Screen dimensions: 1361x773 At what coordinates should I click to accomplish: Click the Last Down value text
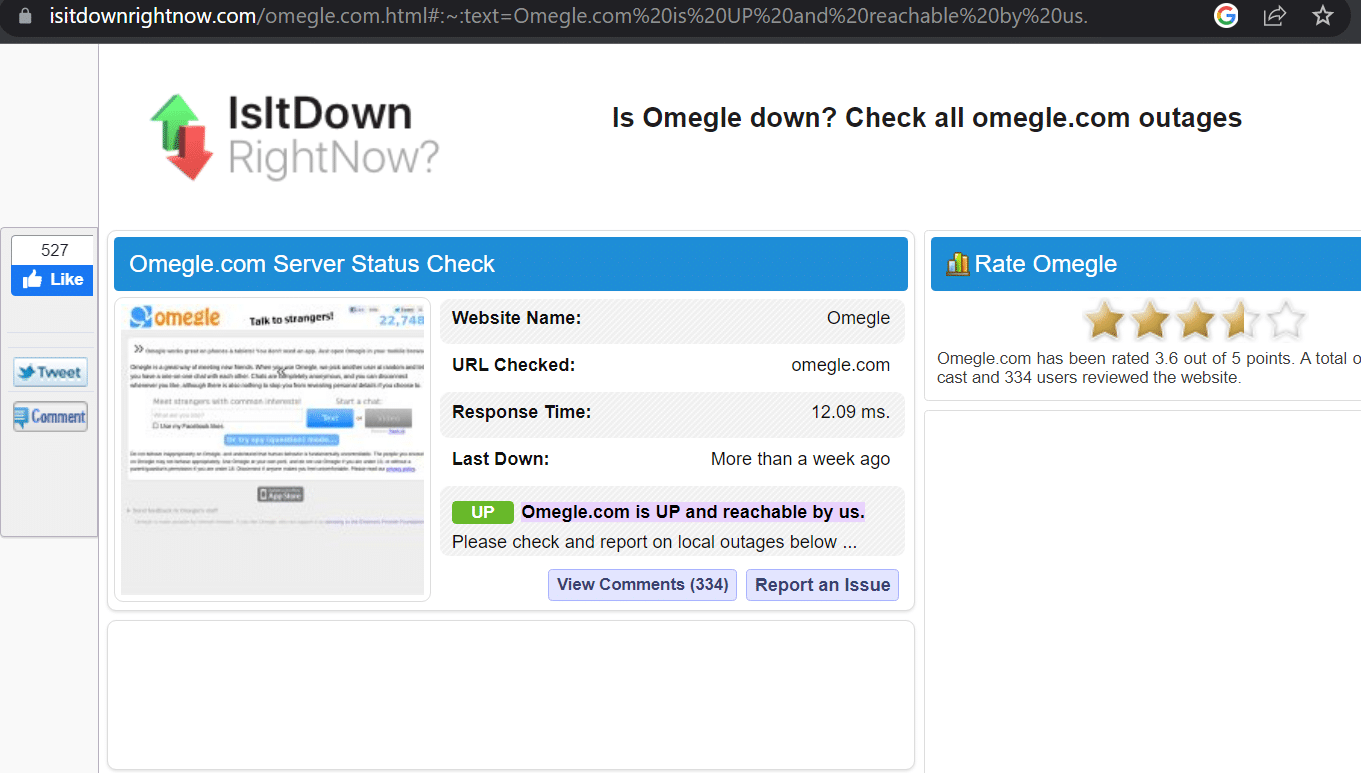click(x=800, y=459)
